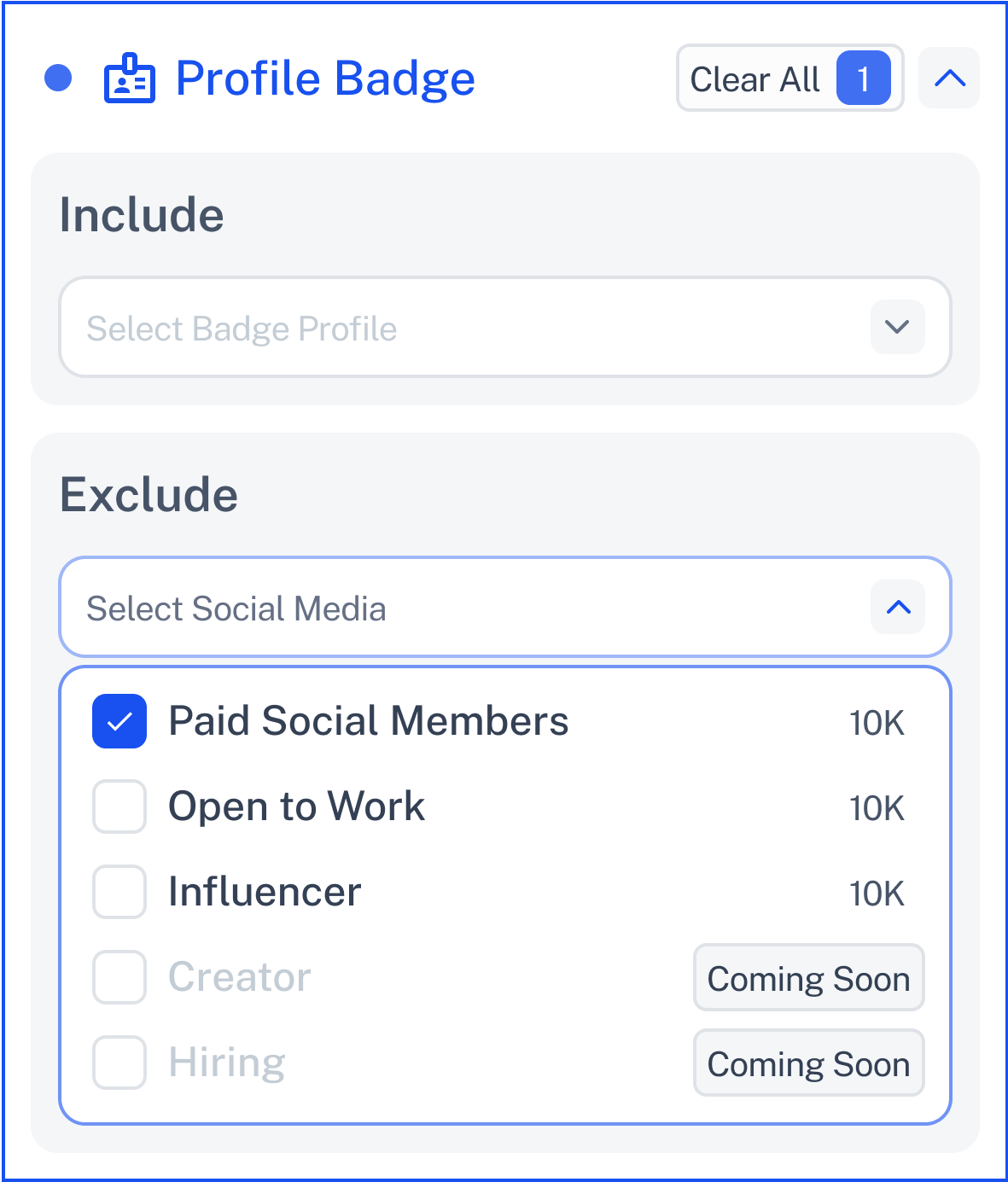This screenshot has height=1182, width=1008.
Task: Click the Select Social Media field
Action: [504, 607]
